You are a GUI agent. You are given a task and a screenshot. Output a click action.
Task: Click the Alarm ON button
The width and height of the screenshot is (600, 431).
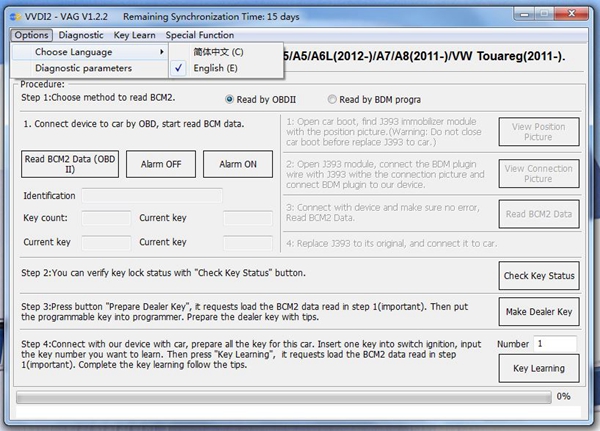point(238,164)
